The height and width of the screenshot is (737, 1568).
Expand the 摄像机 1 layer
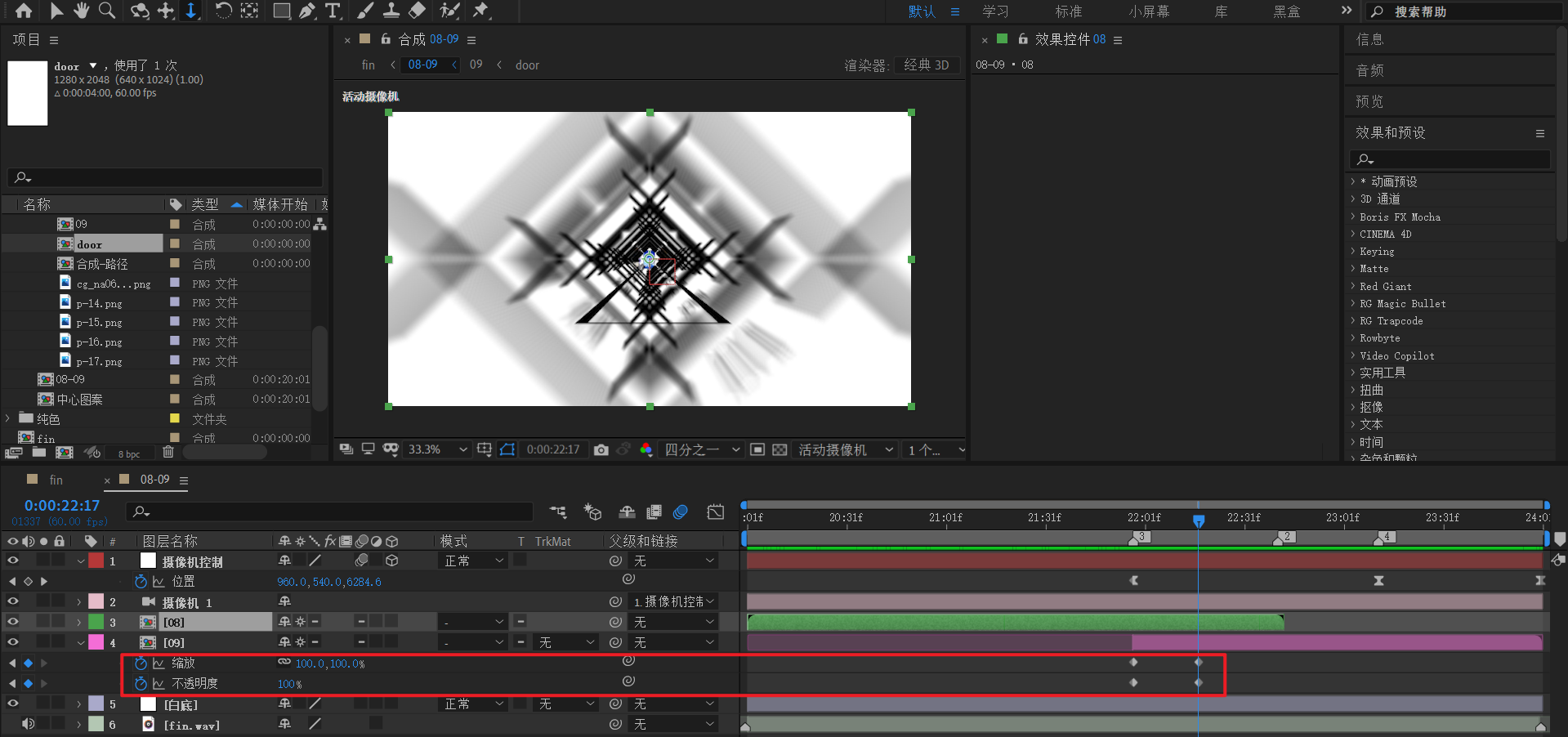coord(79,602)
